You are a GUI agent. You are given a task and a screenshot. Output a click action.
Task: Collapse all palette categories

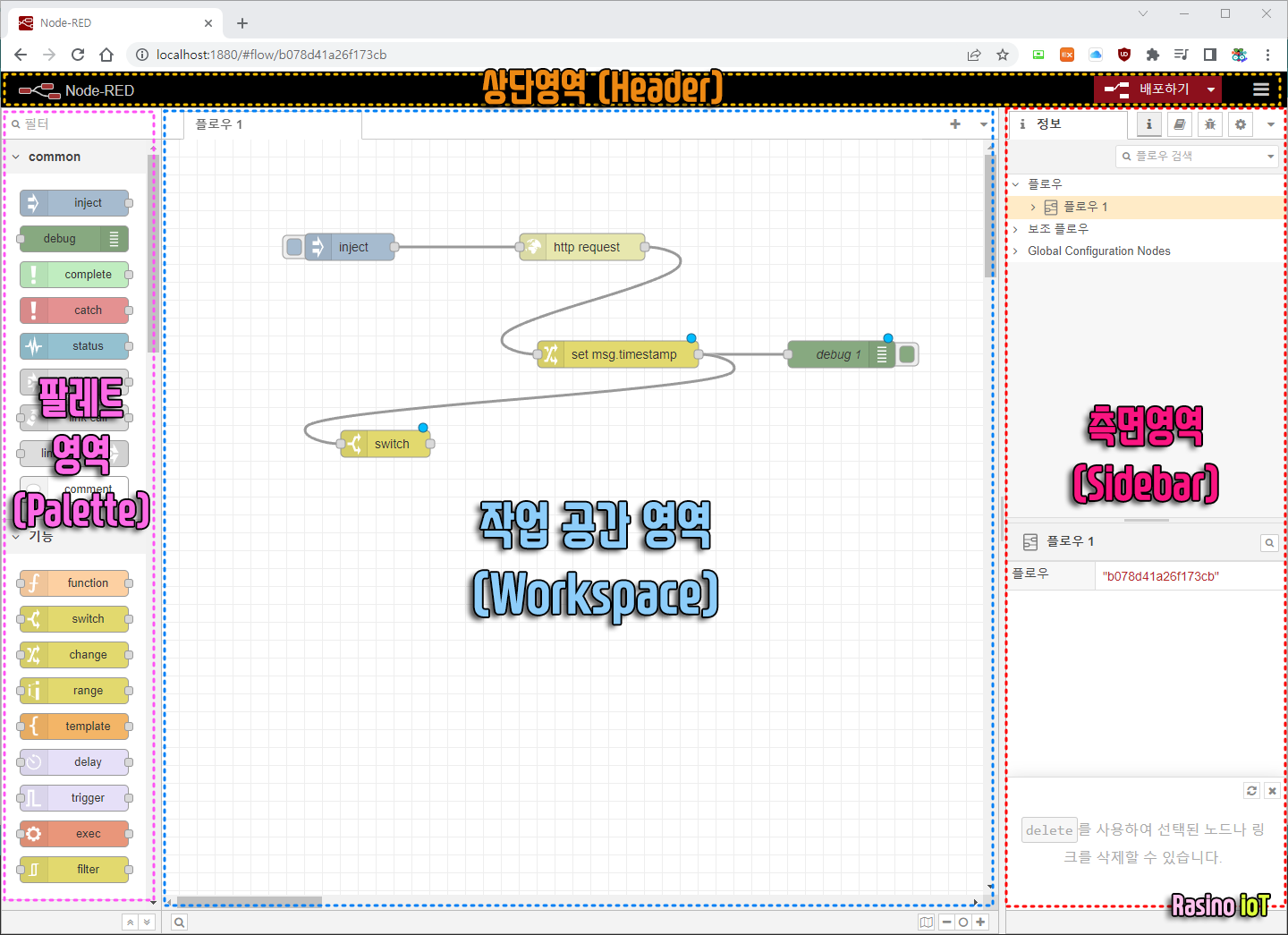[131, 922]
